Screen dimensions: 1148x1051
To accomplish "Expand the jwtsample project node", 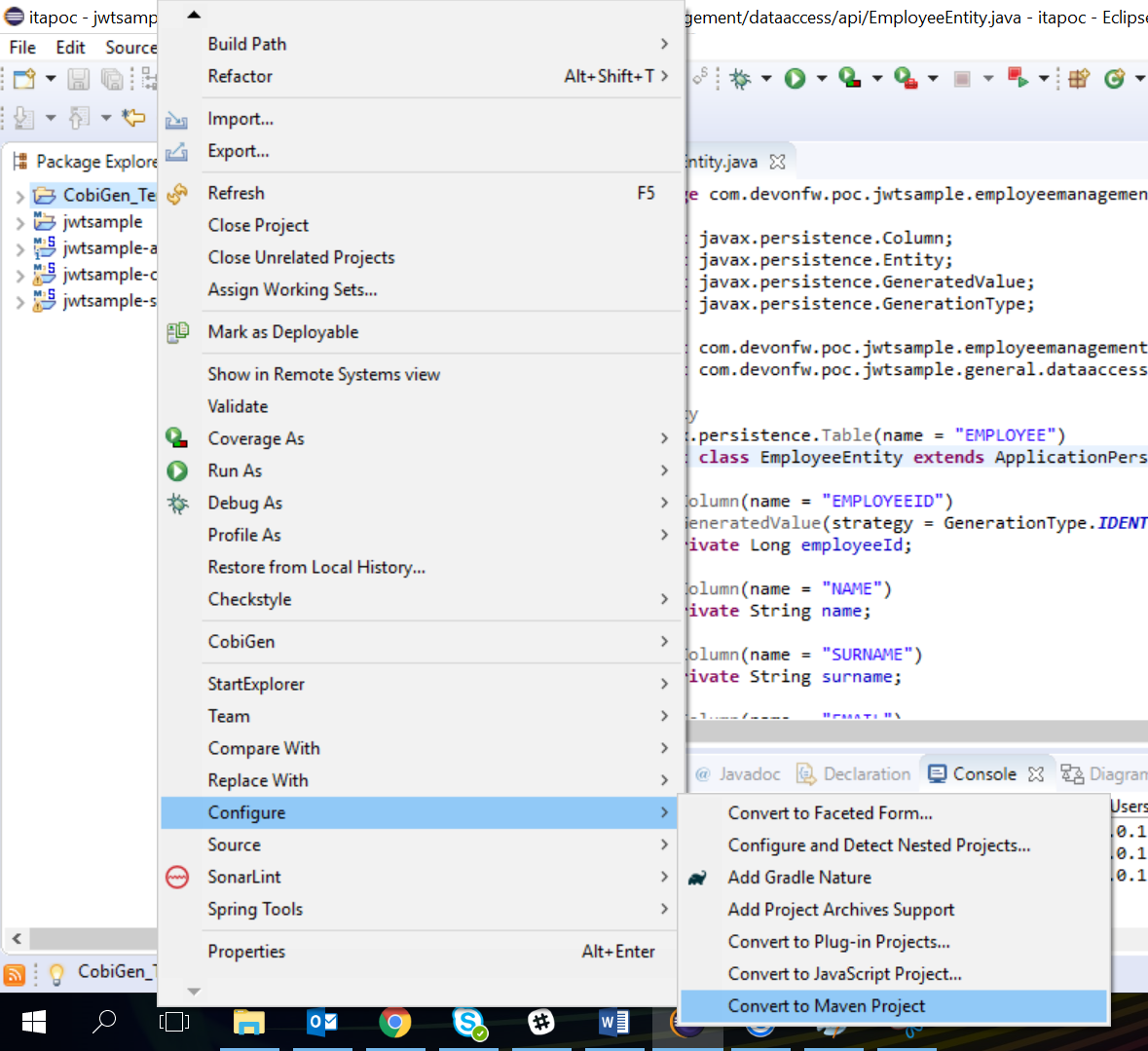I will [19, 223].
